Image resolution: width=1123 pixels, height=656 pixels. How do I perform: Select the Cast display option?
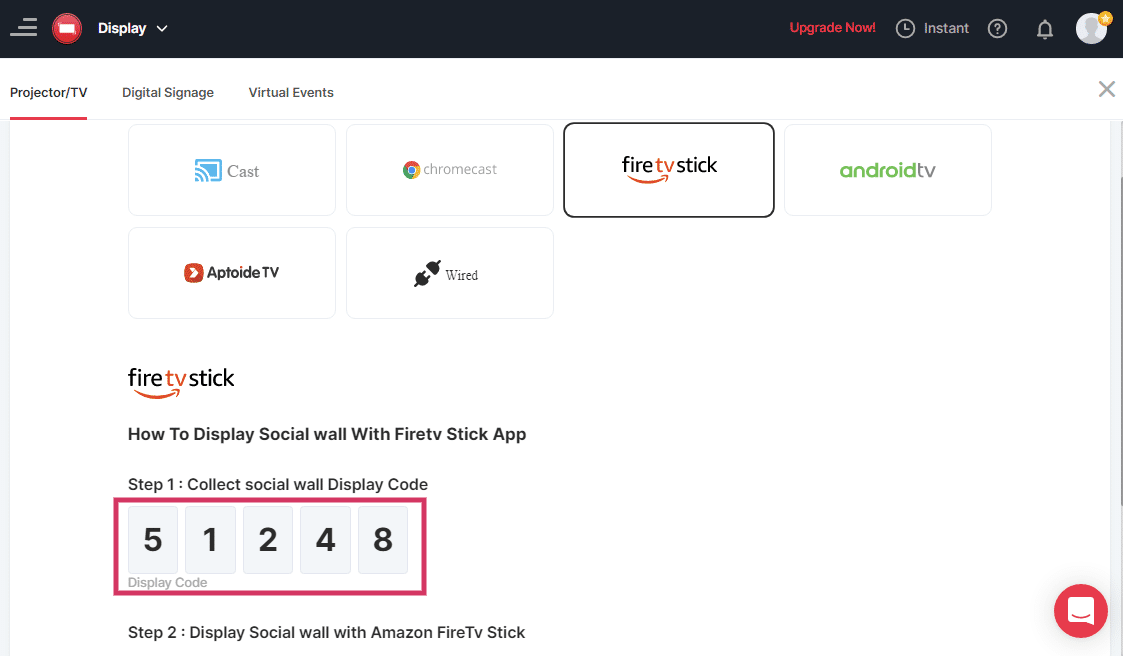tap(232, 170)
